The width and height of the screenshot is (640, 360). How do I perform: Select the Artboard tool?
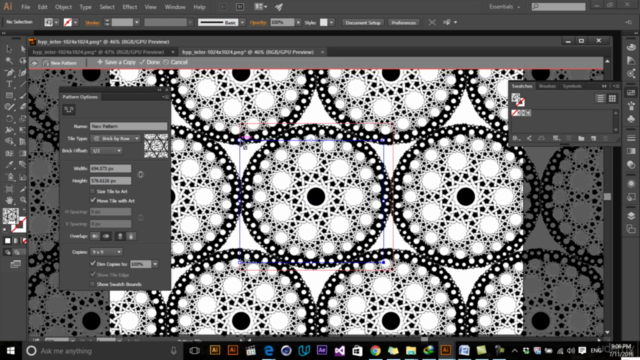pos(9,189)
